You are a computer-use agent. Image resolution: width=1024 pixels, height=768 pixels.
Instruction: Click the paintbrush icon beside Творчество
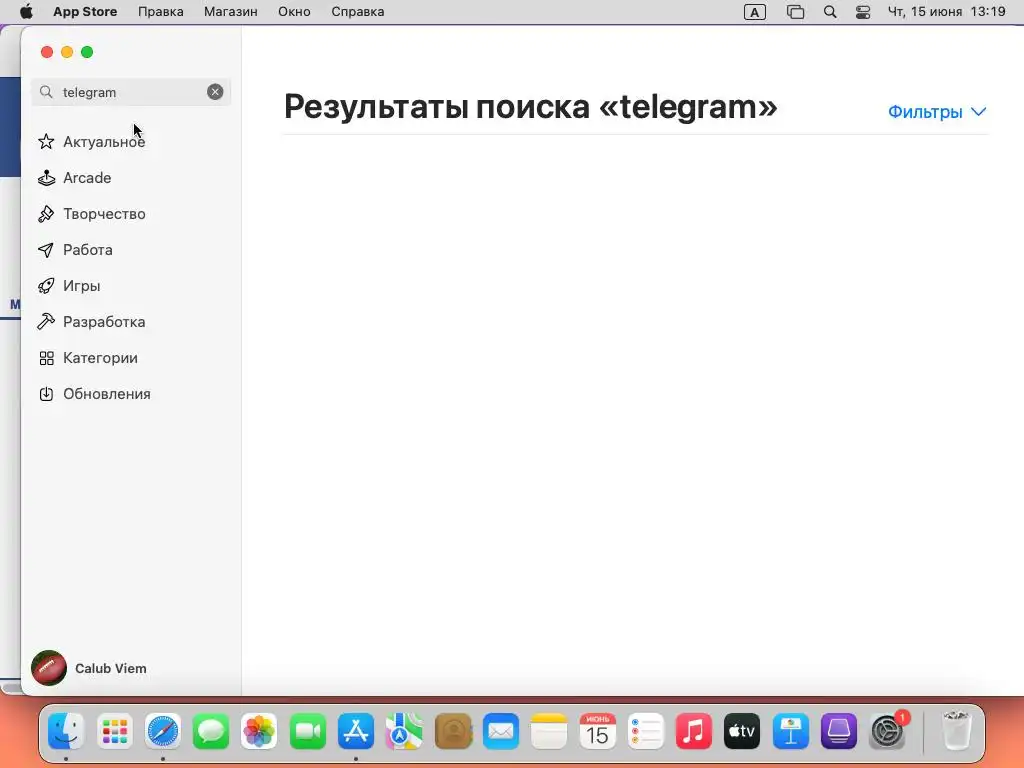pos(46,214)
